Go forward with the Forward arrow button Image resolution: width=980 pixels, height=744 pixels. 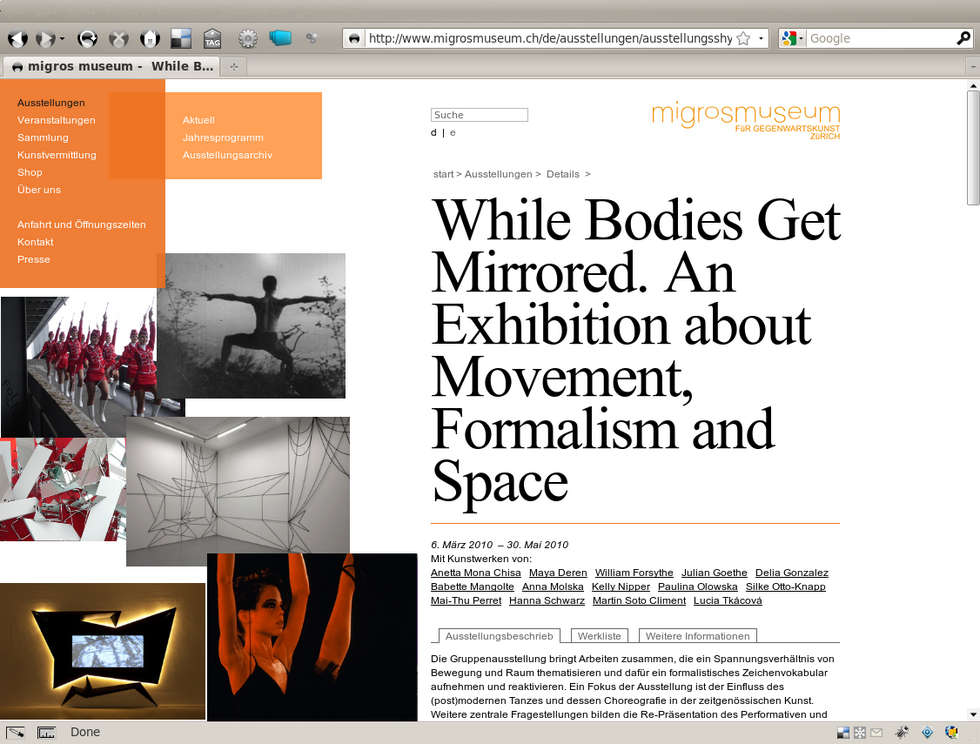click(45, 39)
